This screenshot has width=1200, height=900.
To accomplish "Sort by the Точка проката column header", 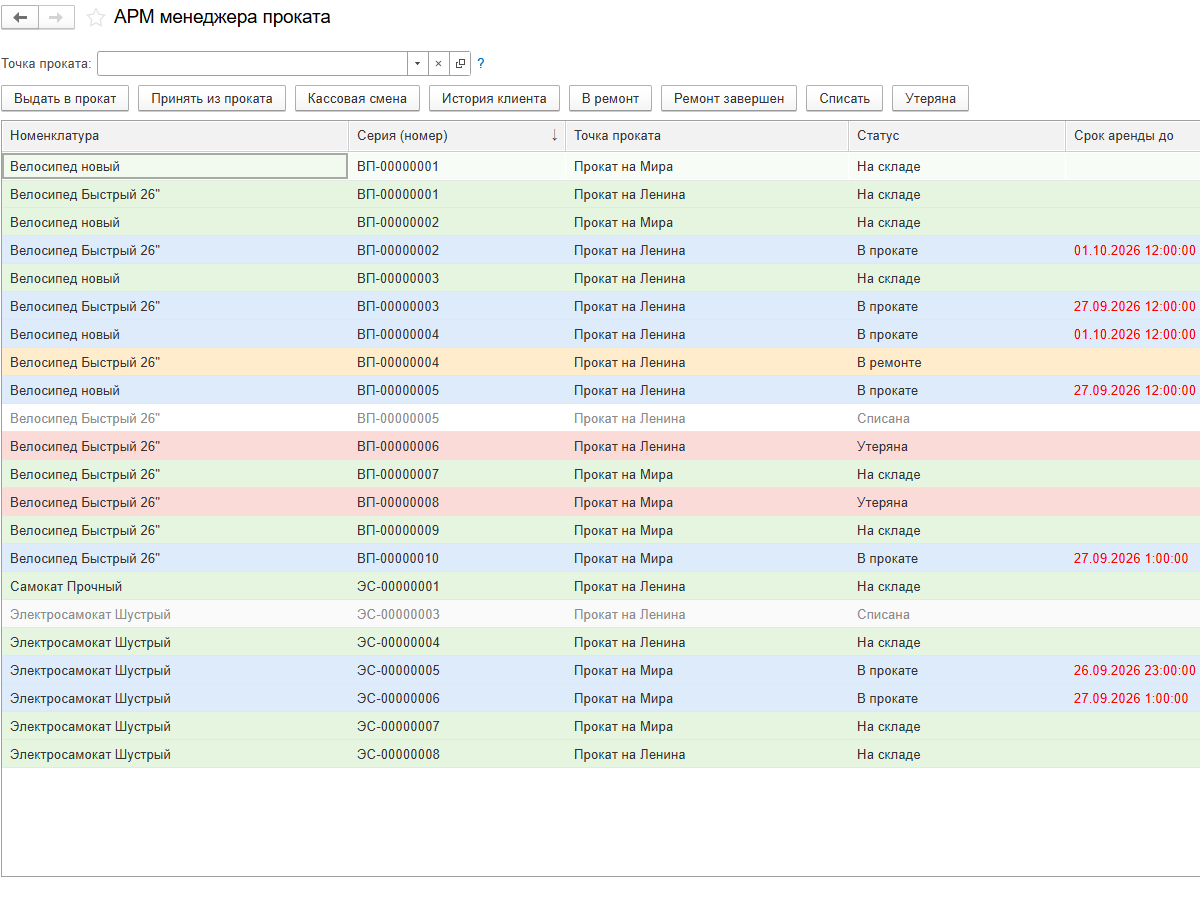I will [707, 136].
